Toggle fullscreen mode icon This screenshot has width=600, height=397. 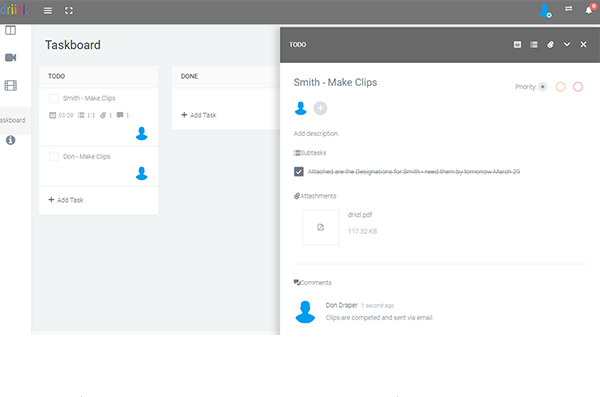click(x=69, y=11)
